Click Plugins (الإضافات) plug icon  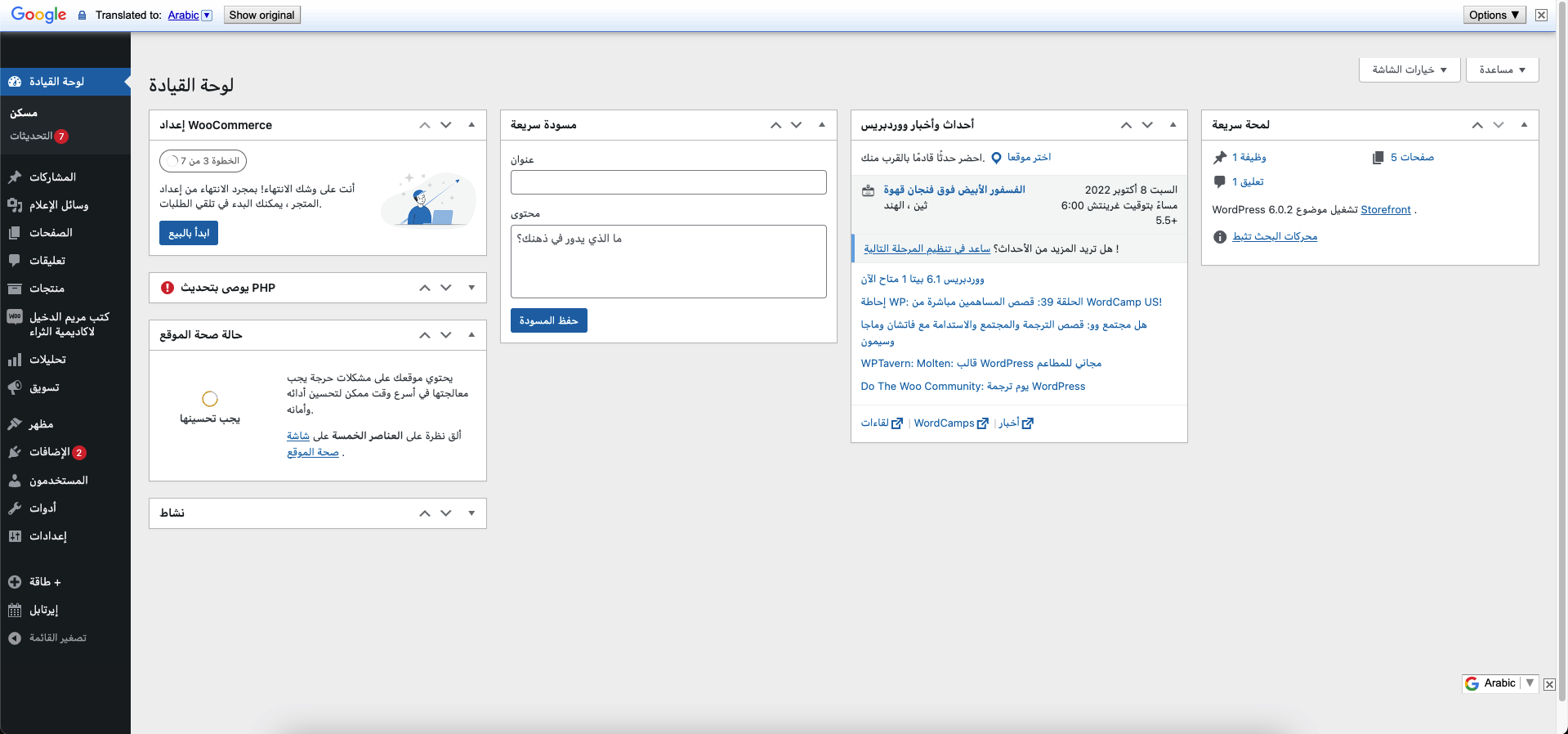15,452
